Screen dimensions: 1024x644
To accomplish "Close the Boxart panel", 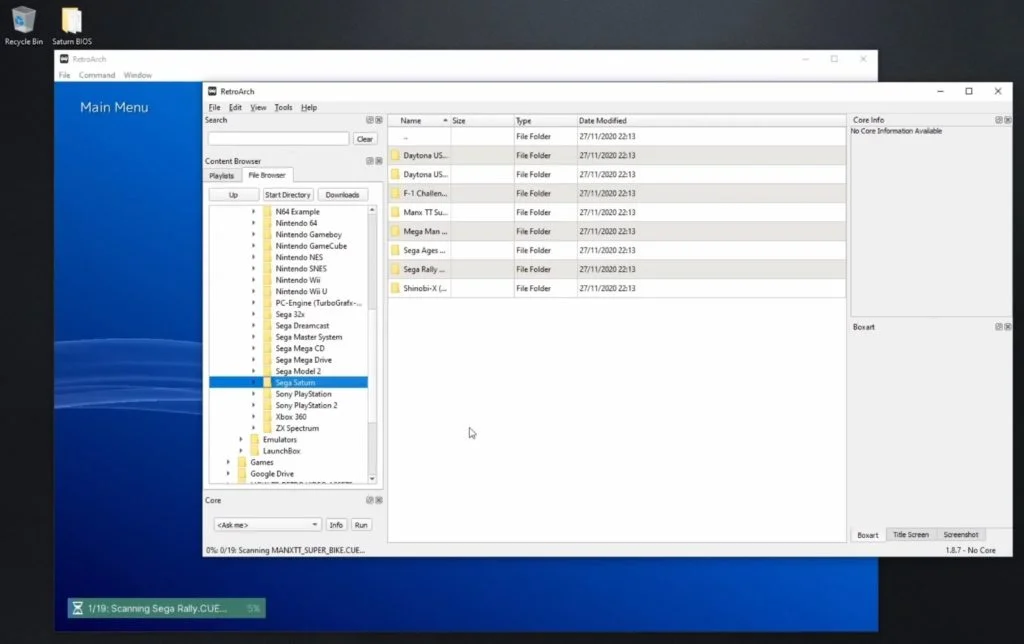I will (x=1008, y=327).
